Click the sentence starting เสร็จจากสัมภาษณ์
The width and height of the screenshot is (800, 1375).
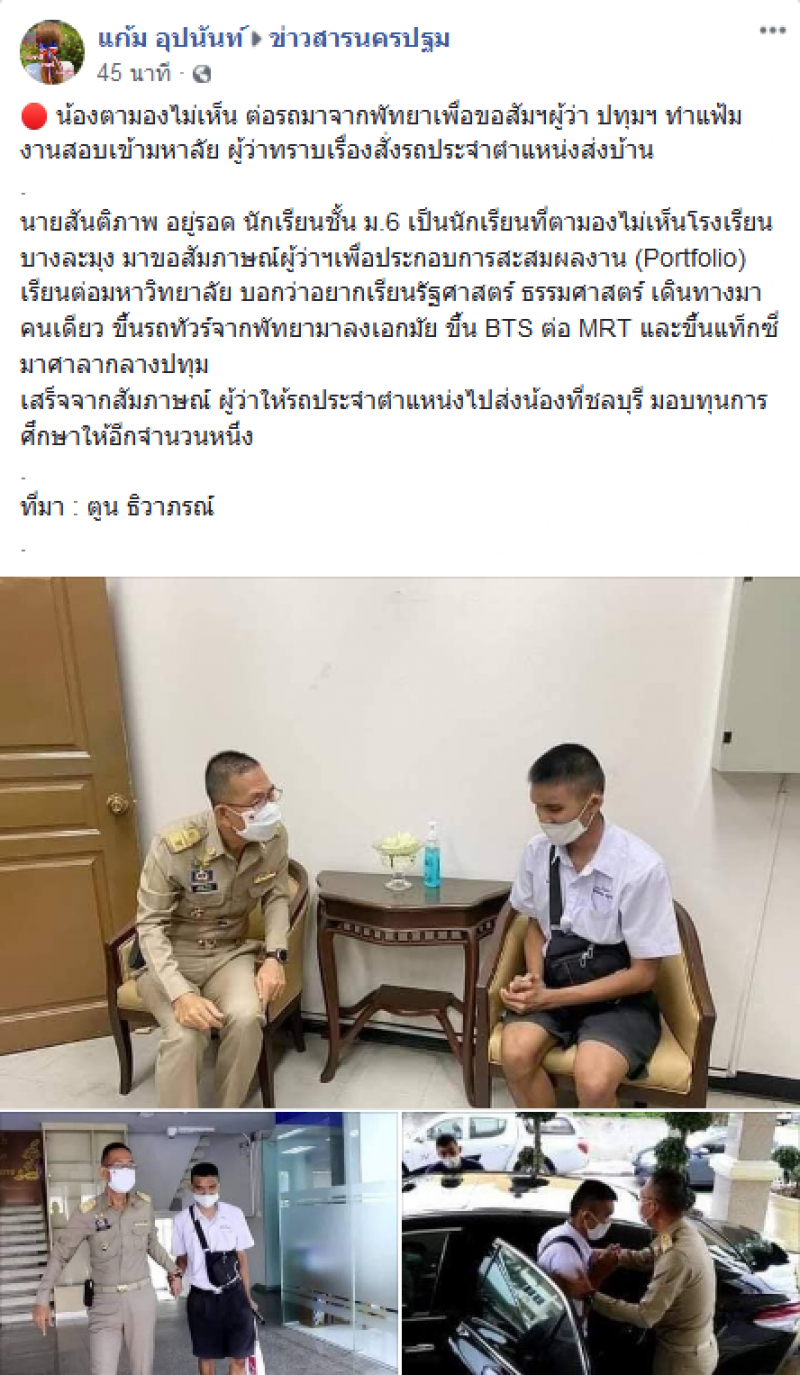(x=394, y=417)
